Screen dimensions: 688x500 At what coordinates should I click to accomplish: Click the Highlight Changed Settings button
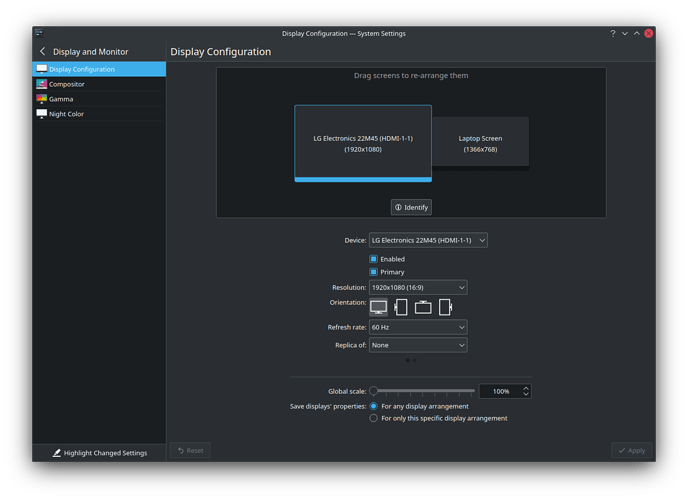[x=99, y=453]
